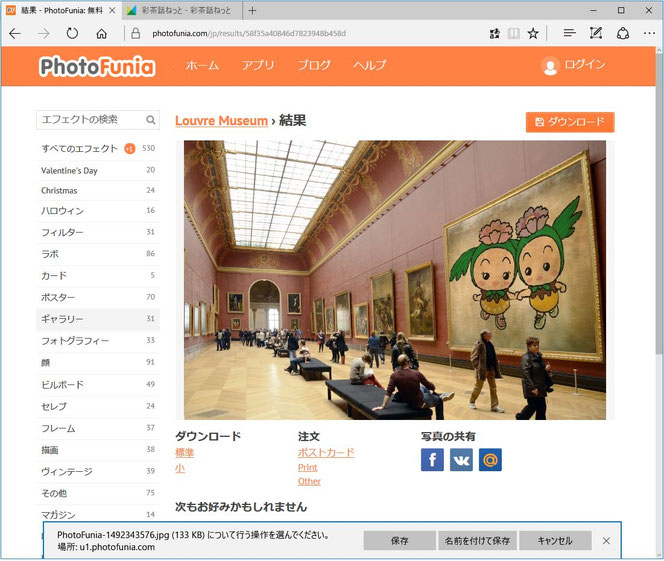
Task: Go back using browser back arrow
Action: (x=15, y=33)
